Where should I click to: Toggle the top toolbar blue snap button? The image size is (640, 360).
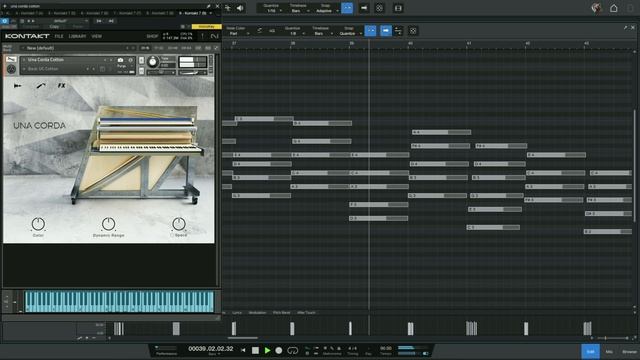point(347,8)
